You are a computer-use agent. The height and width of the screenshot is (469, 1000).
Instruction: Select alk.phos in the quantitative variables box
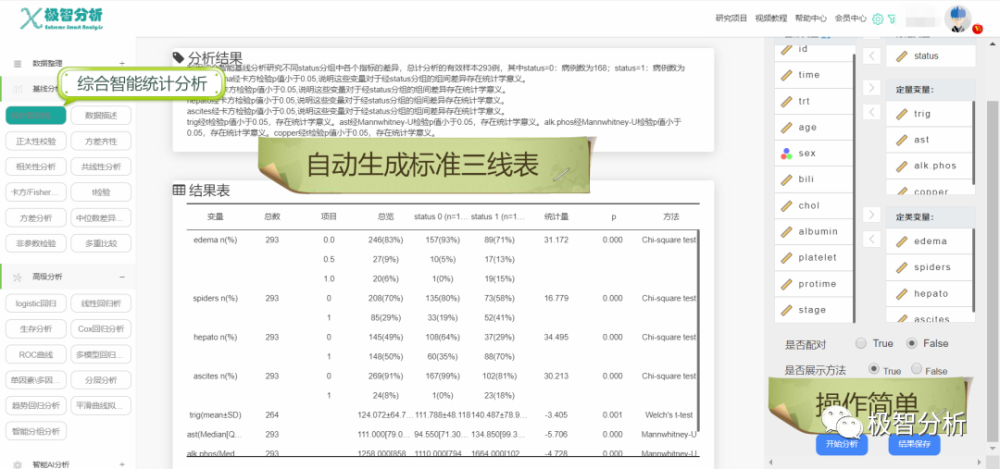[930, 166]
